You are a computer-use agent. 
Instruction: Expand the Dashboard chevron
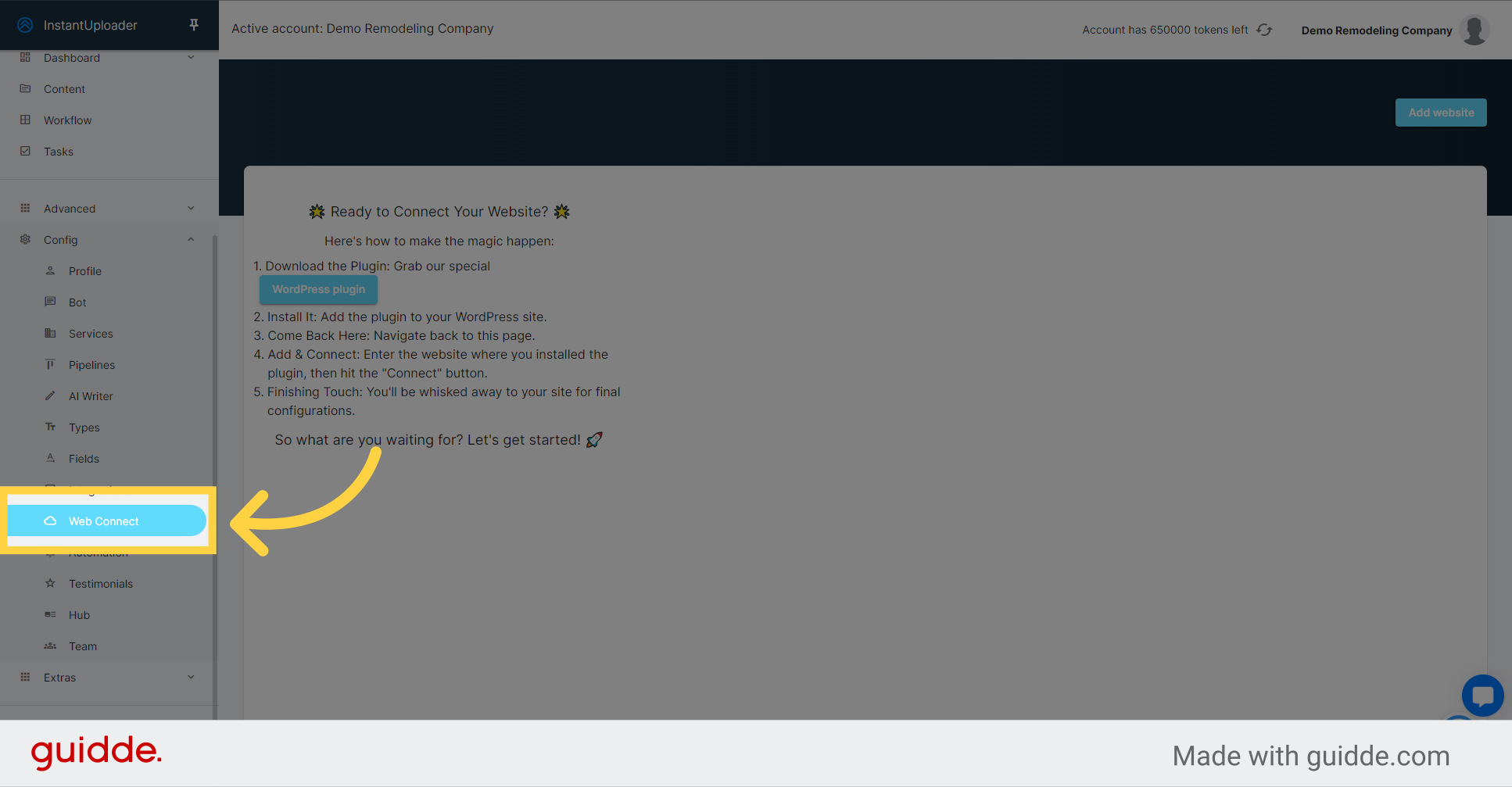(191, 57)
